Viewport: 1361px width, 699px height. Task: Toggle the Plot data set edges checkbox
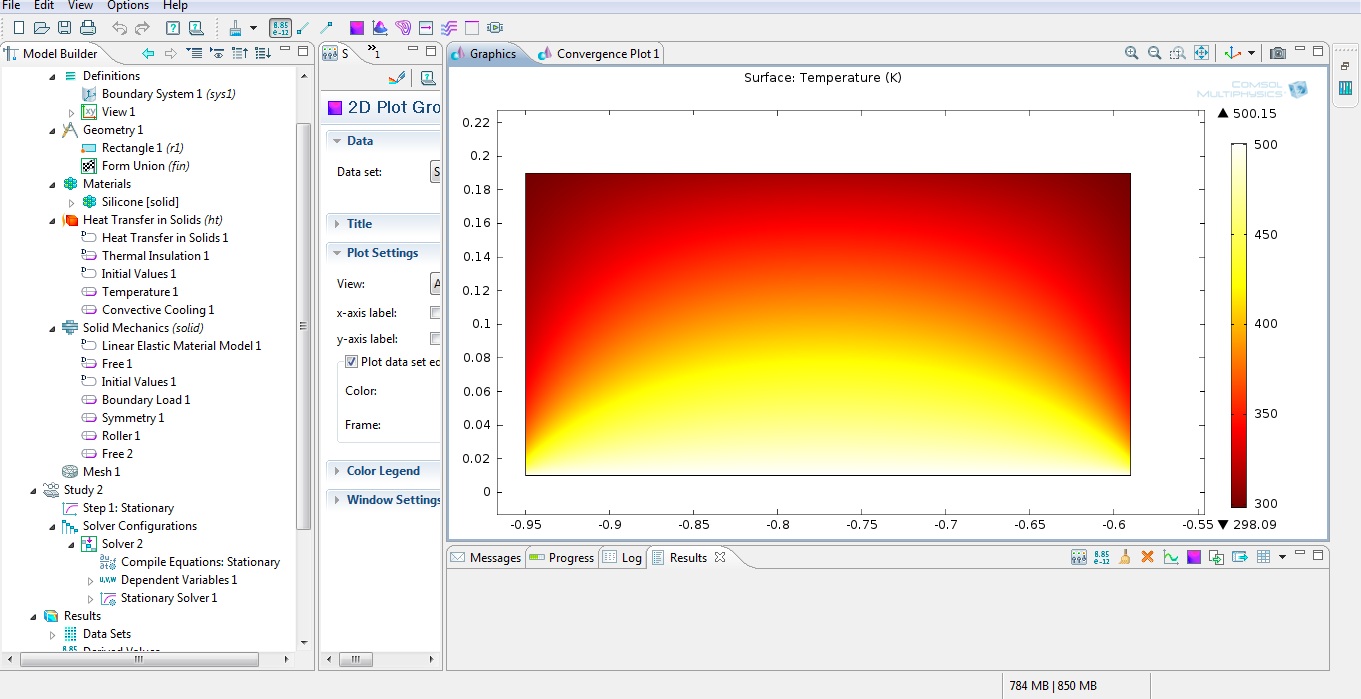[x=351, y=362]
